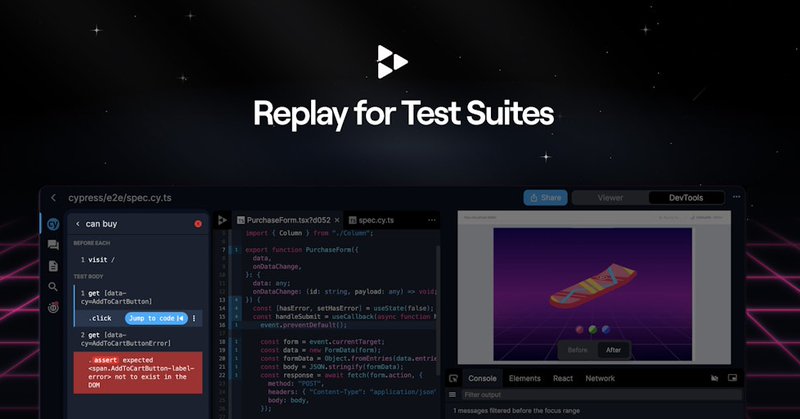Open the file explorer document icon in sidebar
The height and width of the screenshot is (419, 800).
pos(53,266)
